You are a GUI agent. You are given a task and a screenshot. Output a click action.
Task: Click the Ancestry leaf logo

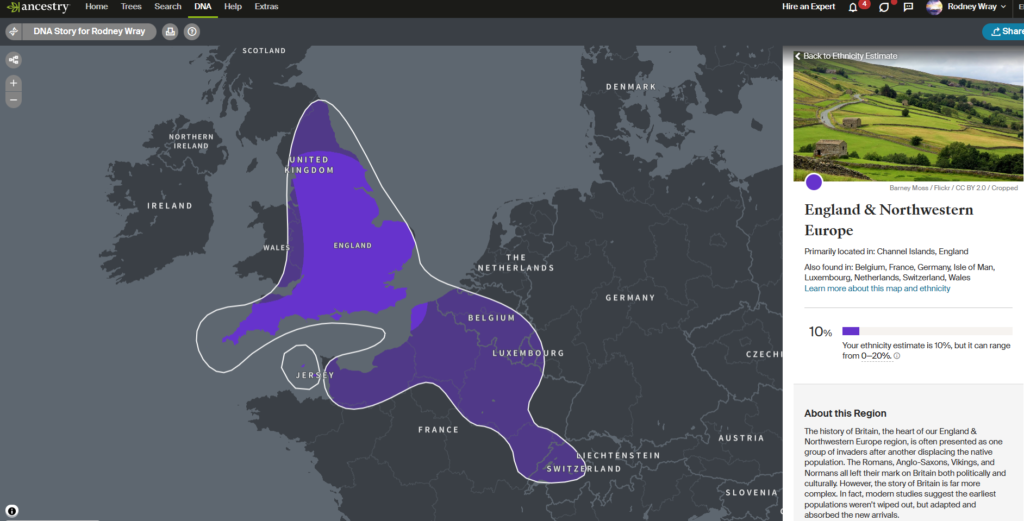(11, 7)
